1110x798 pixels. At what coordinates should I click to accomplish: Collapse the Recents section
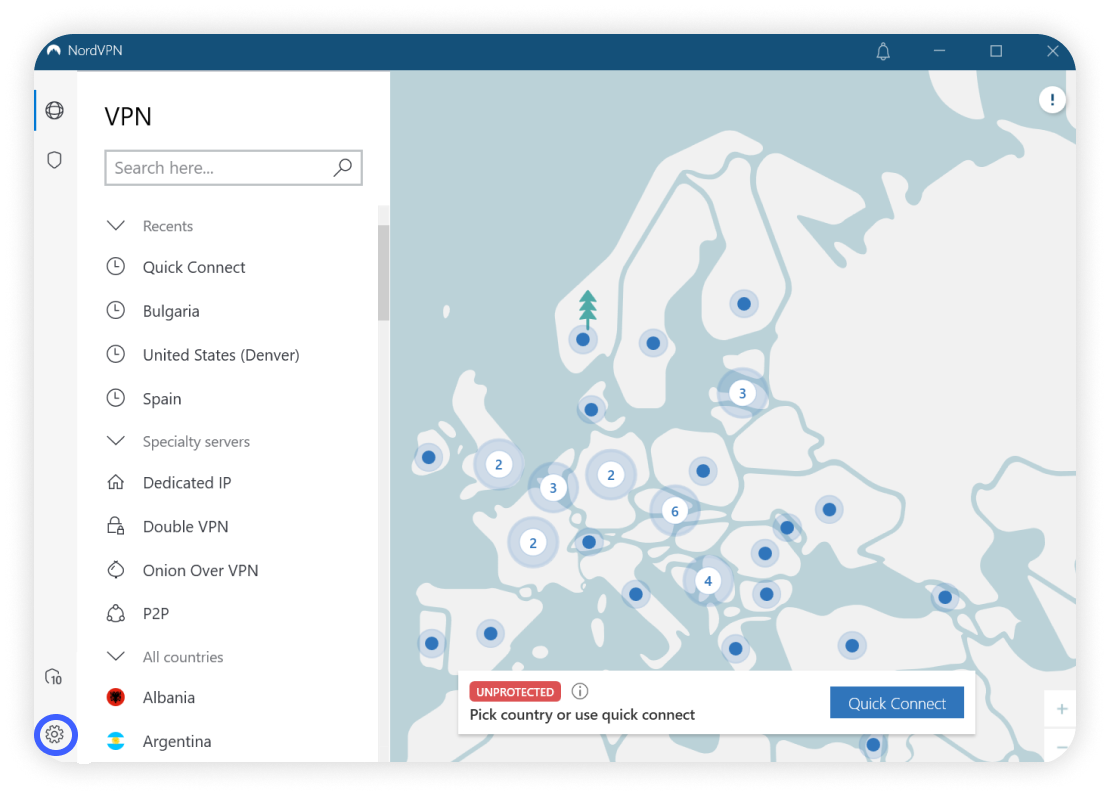(116, 226)
